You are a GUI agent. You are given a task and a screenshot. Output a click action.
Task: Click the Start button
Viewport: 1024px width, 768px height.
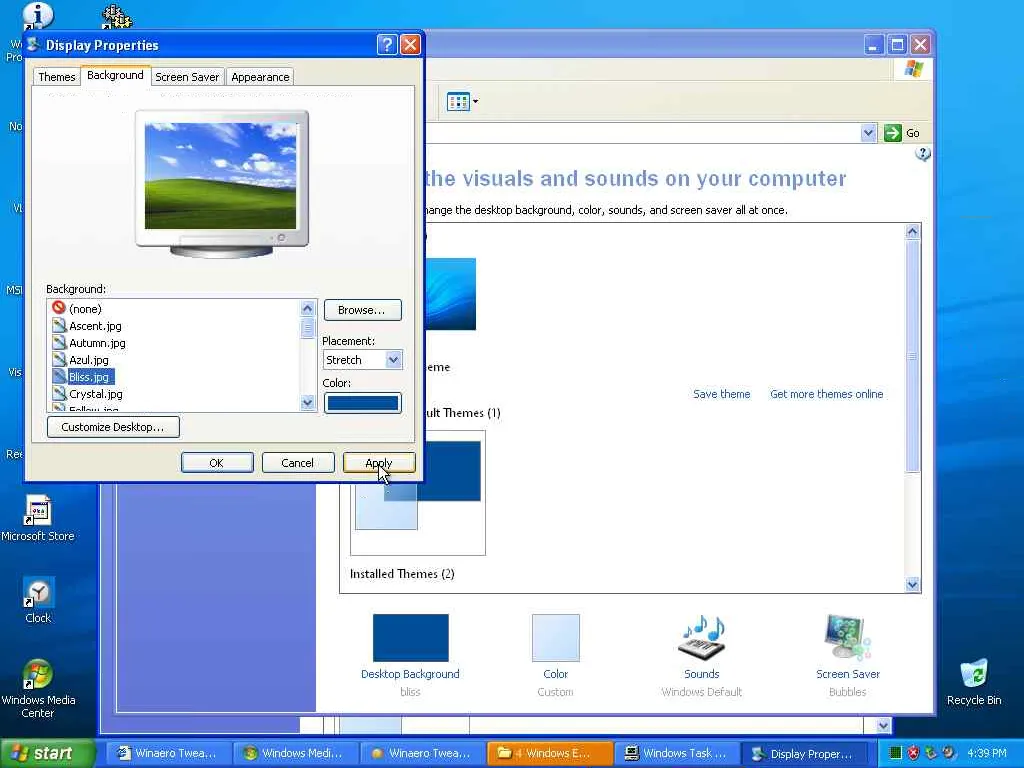47,753
